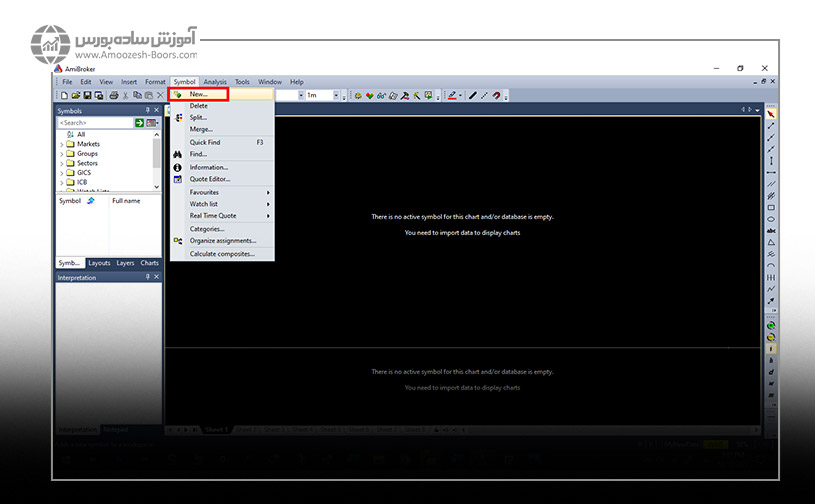Click the Save database toolbar icon

pos(87,95)
